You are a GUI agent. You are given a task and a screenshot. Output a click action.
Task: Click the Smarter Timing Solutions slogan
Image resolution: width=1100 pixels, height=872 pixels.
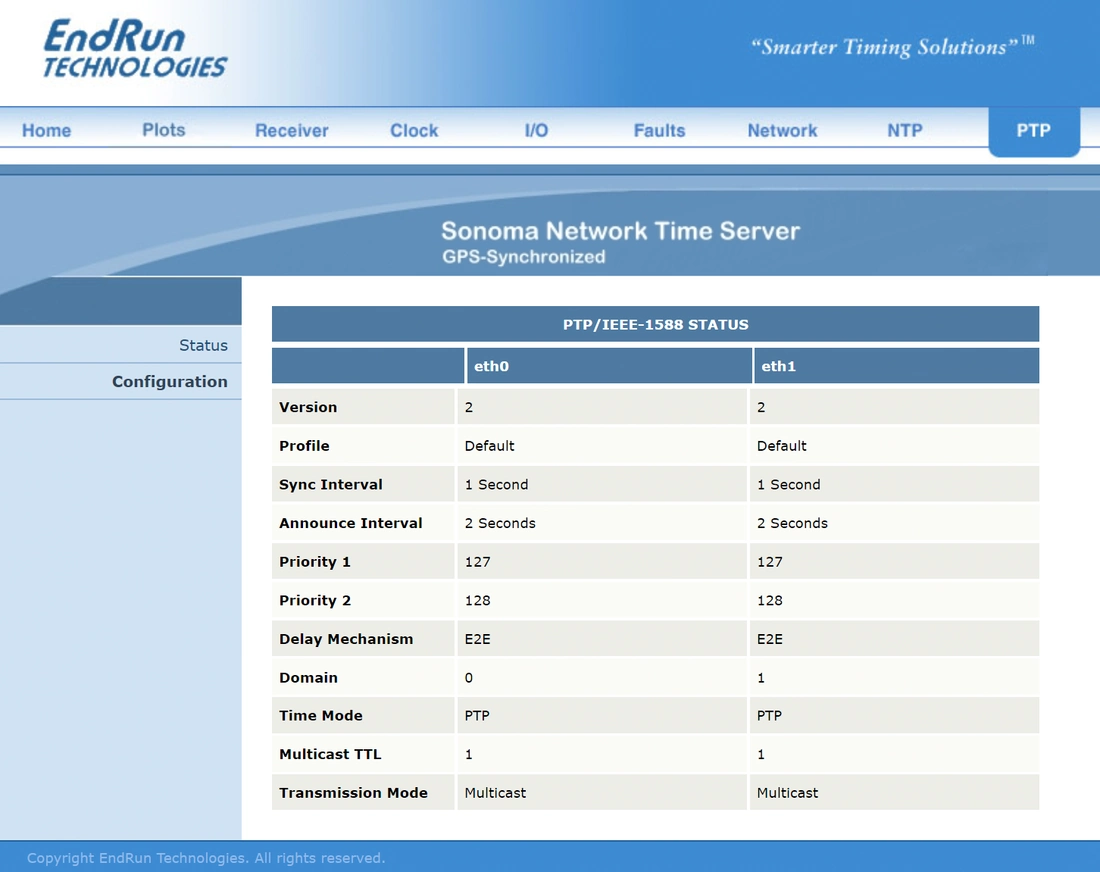(892, 46)
